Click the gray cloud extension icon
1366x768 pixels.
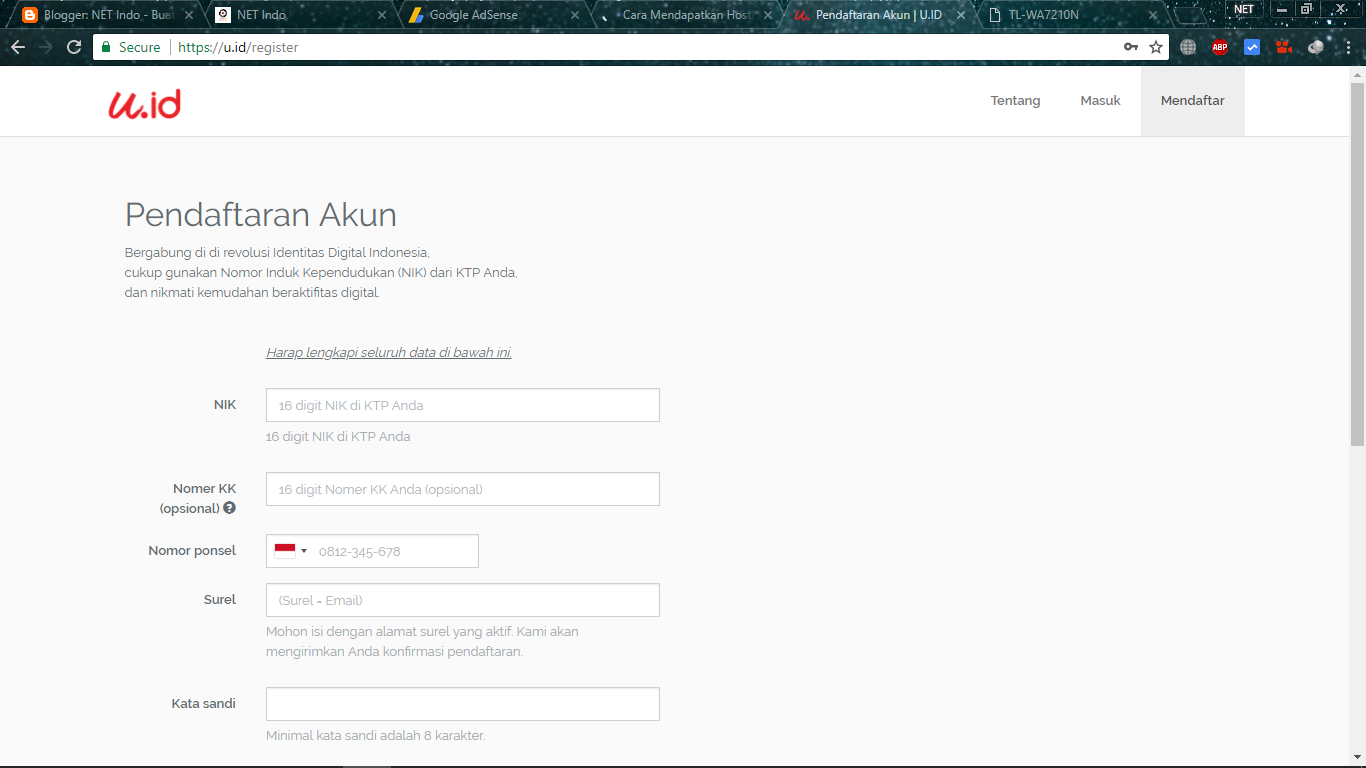(1316, 47)
